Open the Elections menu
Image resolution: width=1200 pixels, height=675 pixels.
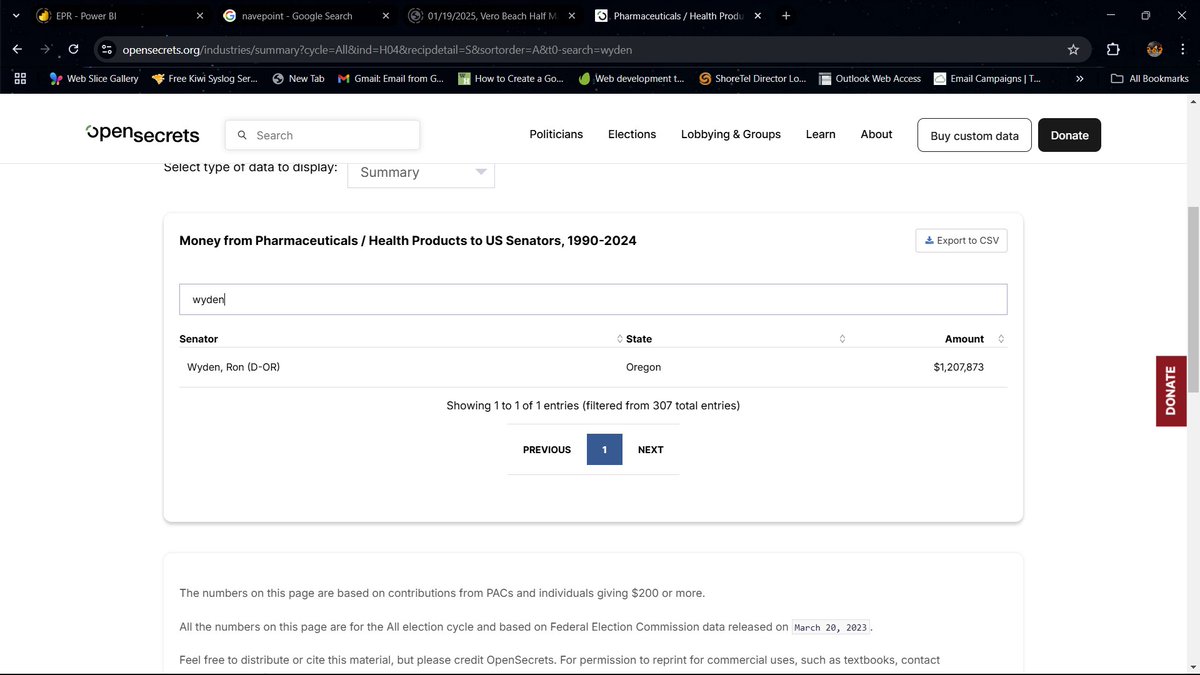point(632,134)
